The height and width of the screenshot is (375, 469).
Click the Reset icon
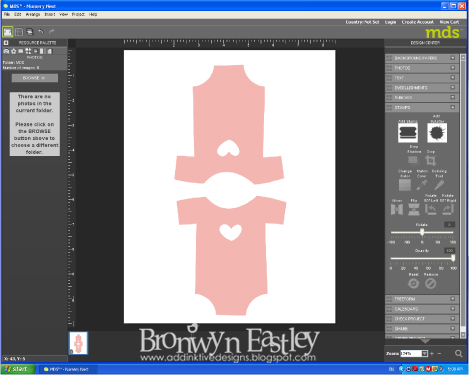click(413, 283)
